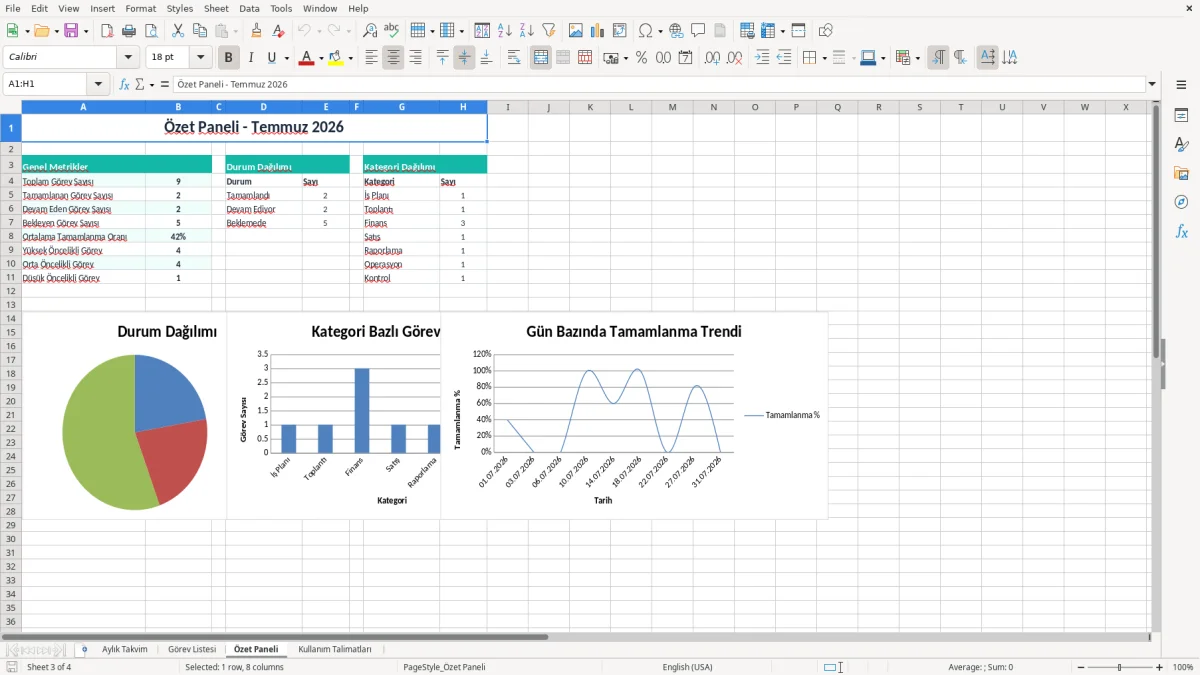Open sidebar Properties panel icon
The width and height of the screenshot is (1200, 675).
1181,116
